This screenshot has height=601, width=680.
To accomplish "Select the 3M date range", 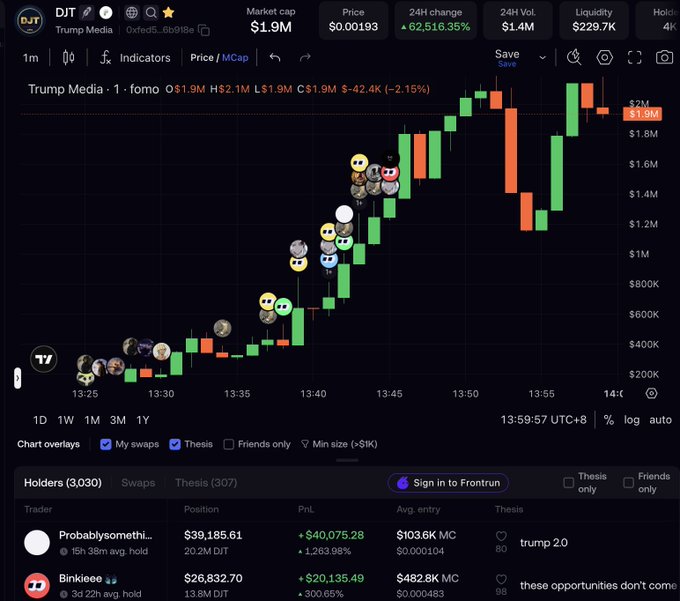I will pos(118,420).
